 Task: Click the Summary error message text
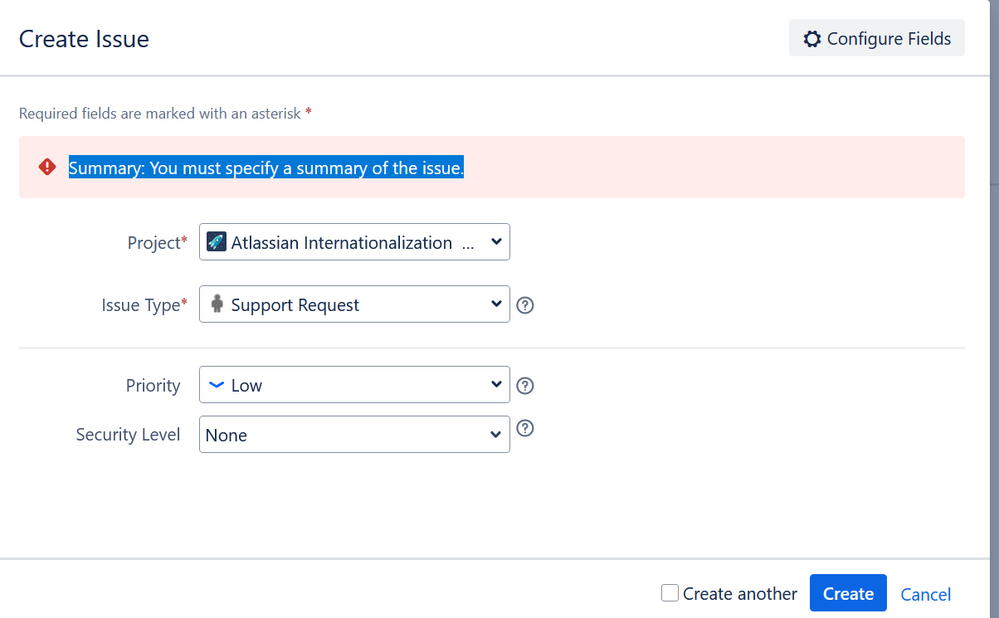[x=266, y=168]
